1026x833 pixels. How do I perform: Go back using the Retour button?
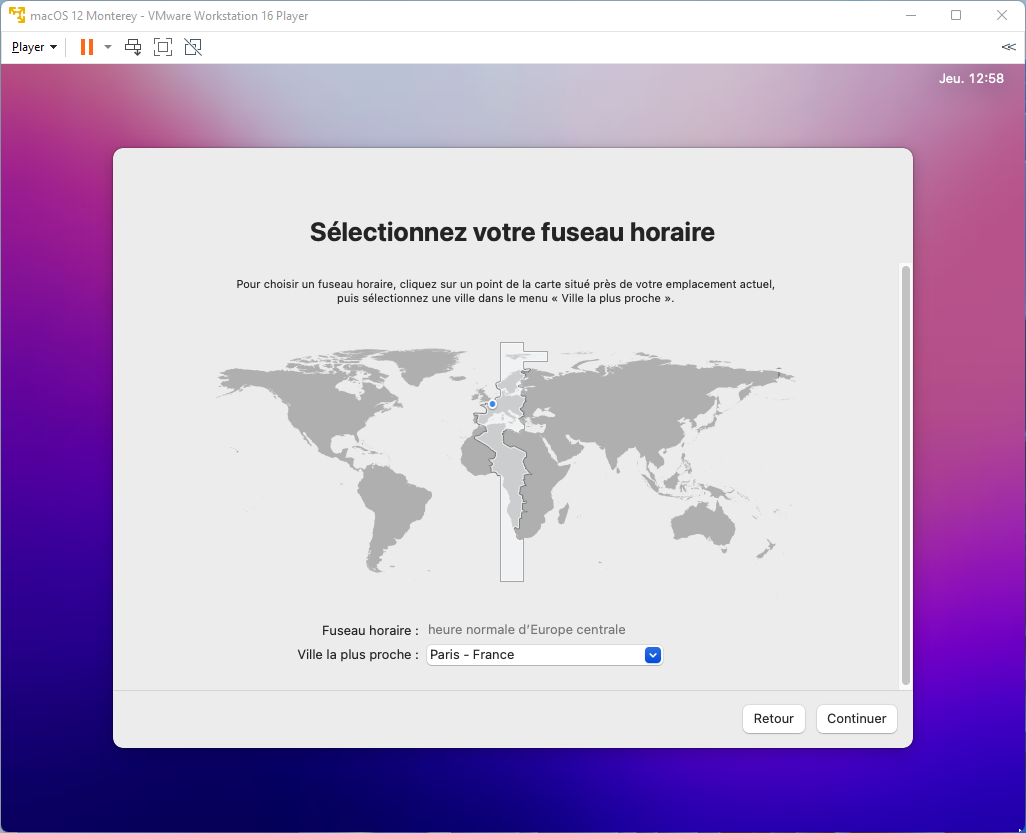click(x=773, y=718)
